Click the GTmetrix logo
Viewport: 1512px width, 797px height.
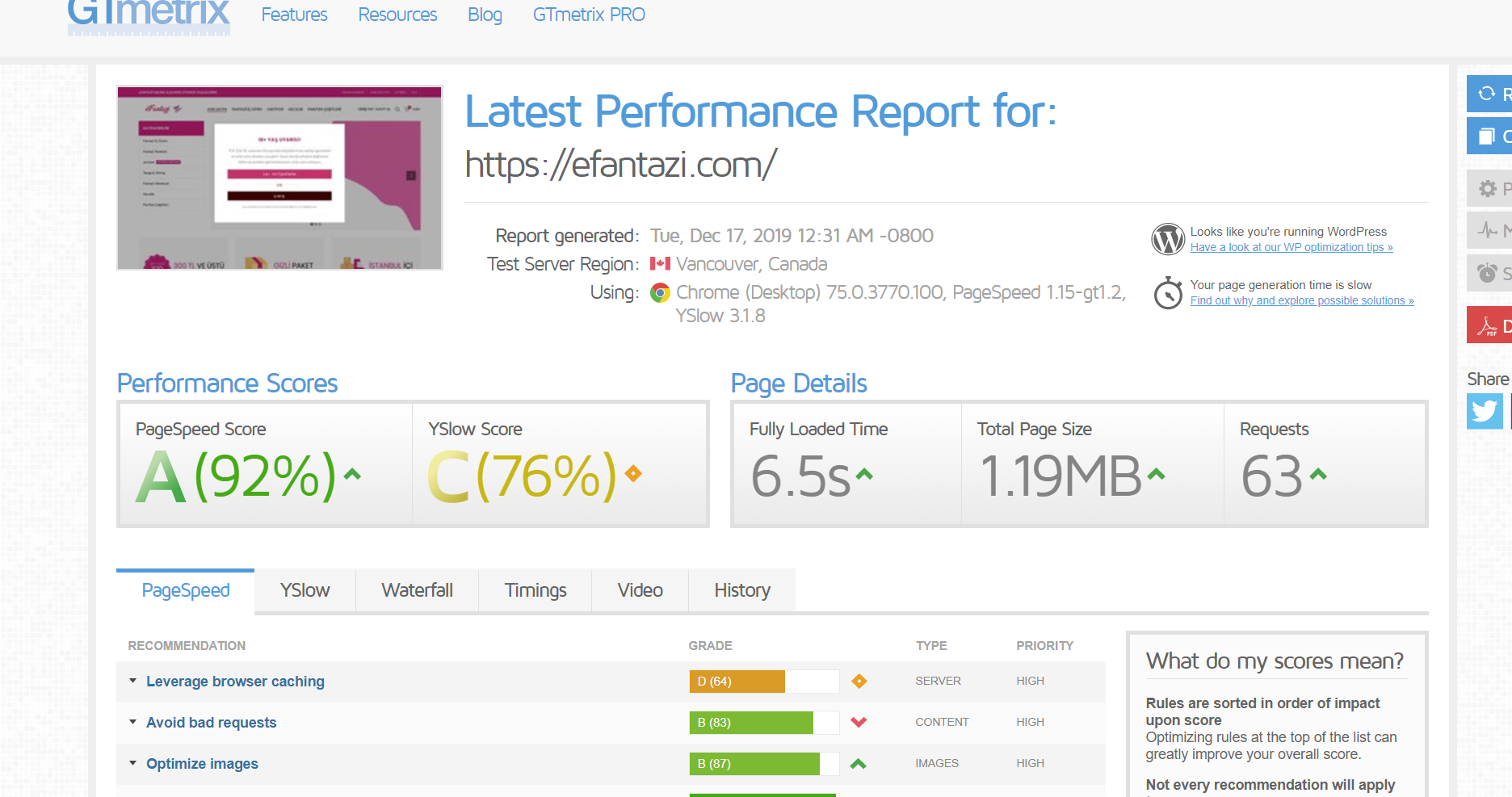[149, 16]
